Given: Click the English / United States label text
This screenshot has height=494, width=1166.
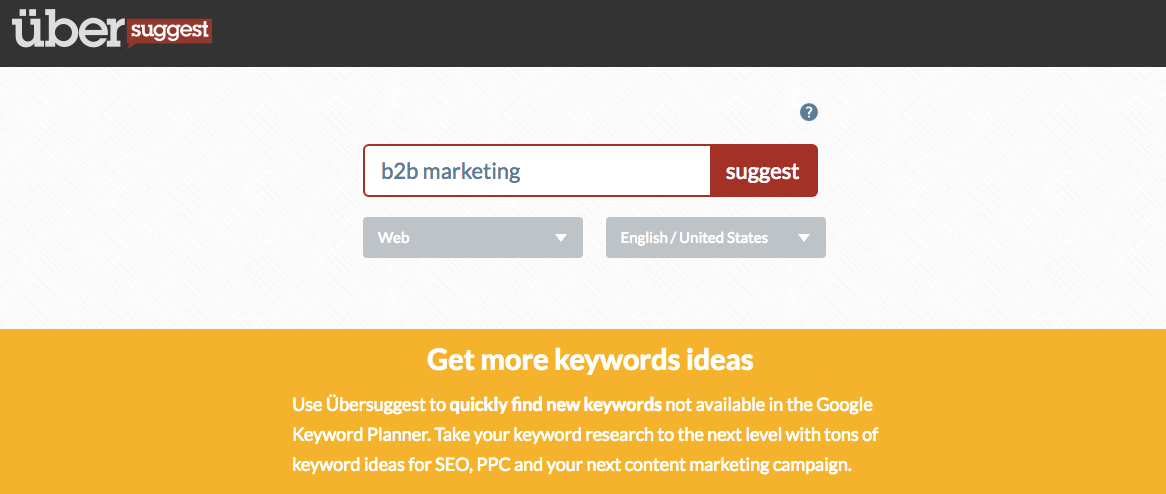Looking at the screenshot, I should point(694,238).
